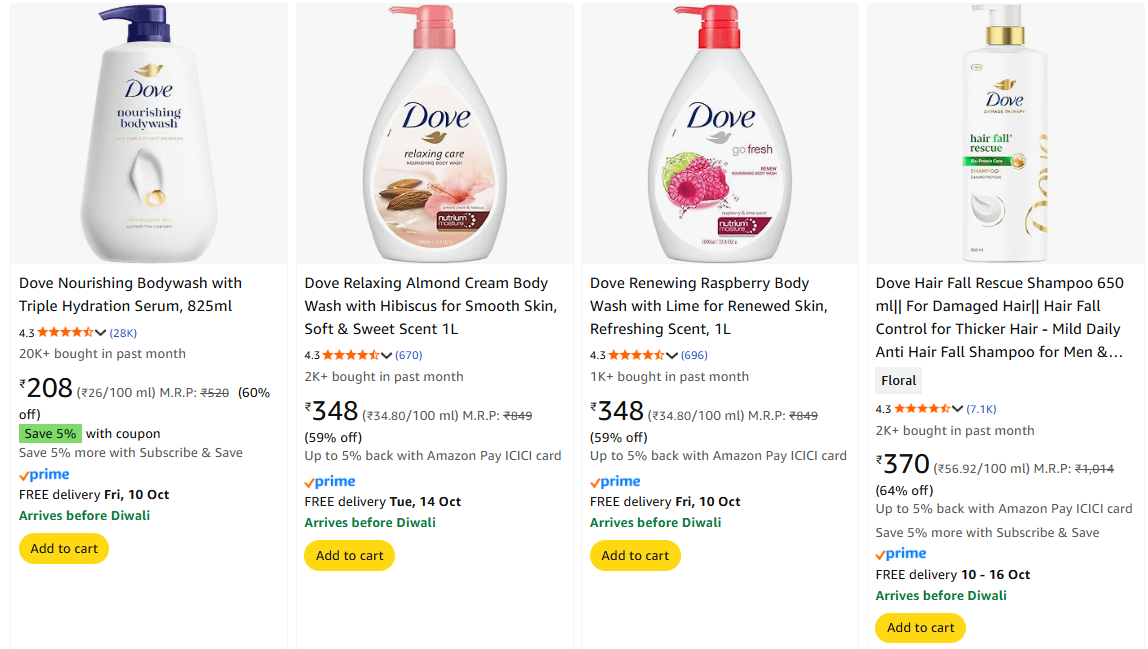Add Relaxing Almond Cream Body Wash to cart
This screenshot has height=649, width=1148.
click(x=349, y=556)
